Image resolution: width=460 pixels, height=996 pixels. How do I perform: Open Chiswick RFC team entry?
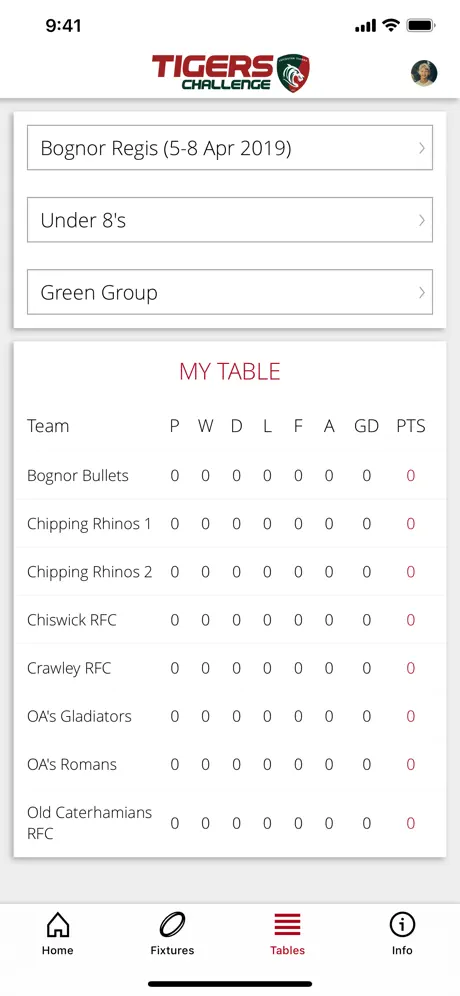[x=230, y=620]
